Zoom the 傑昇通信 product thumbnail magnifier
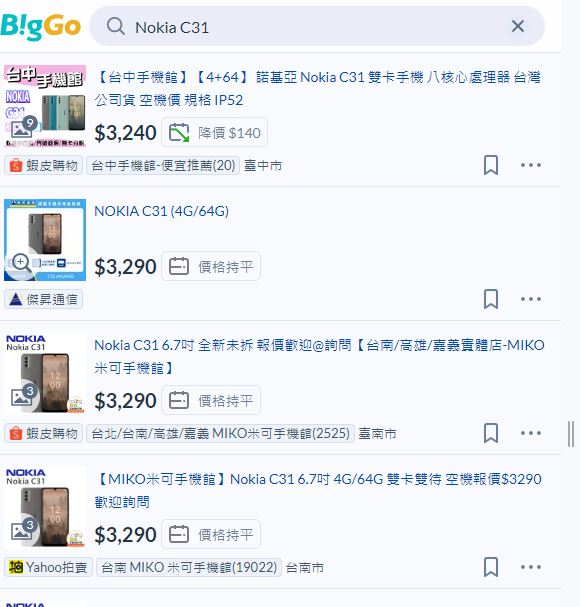The height and width of the screenshot is (607, 580). (21, 263)
